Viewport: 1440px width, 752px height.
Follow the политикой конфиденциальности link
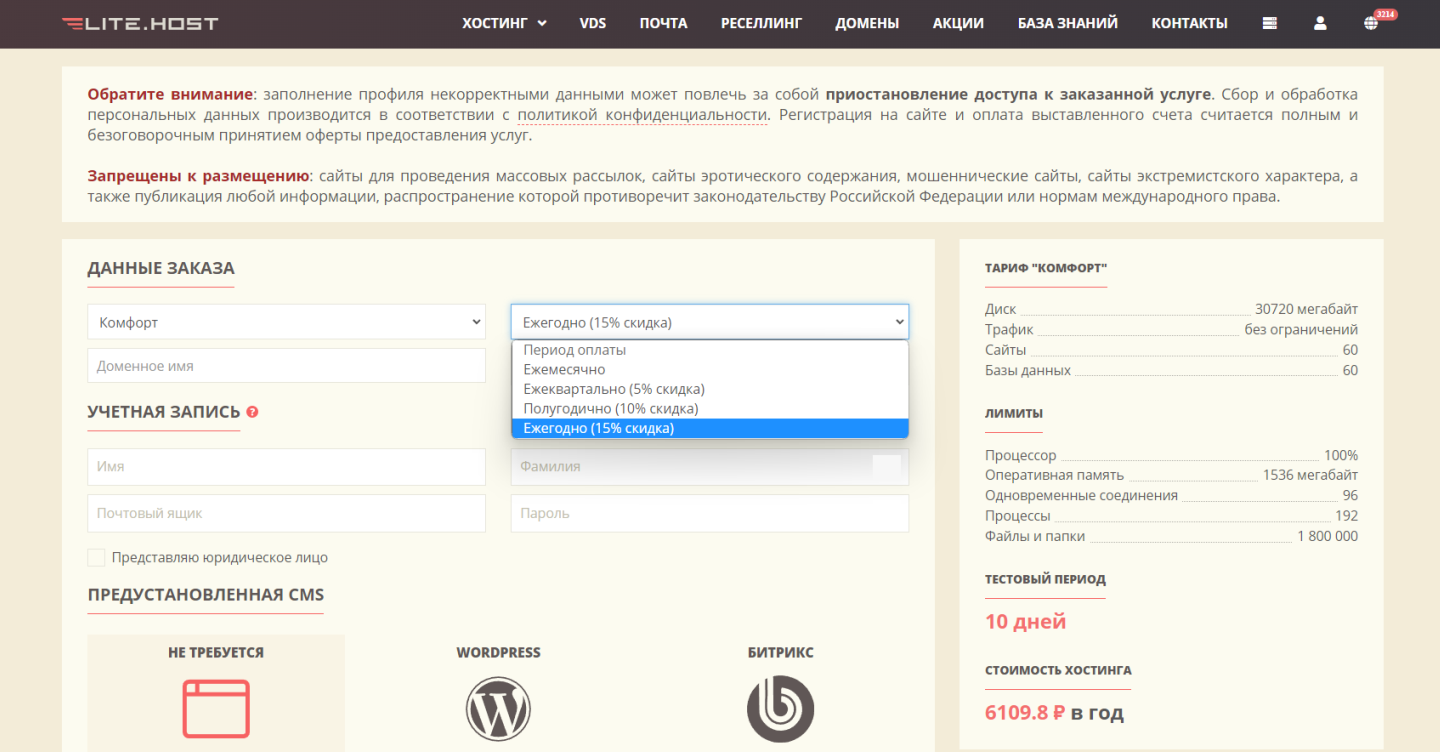[x=642, y=115]
